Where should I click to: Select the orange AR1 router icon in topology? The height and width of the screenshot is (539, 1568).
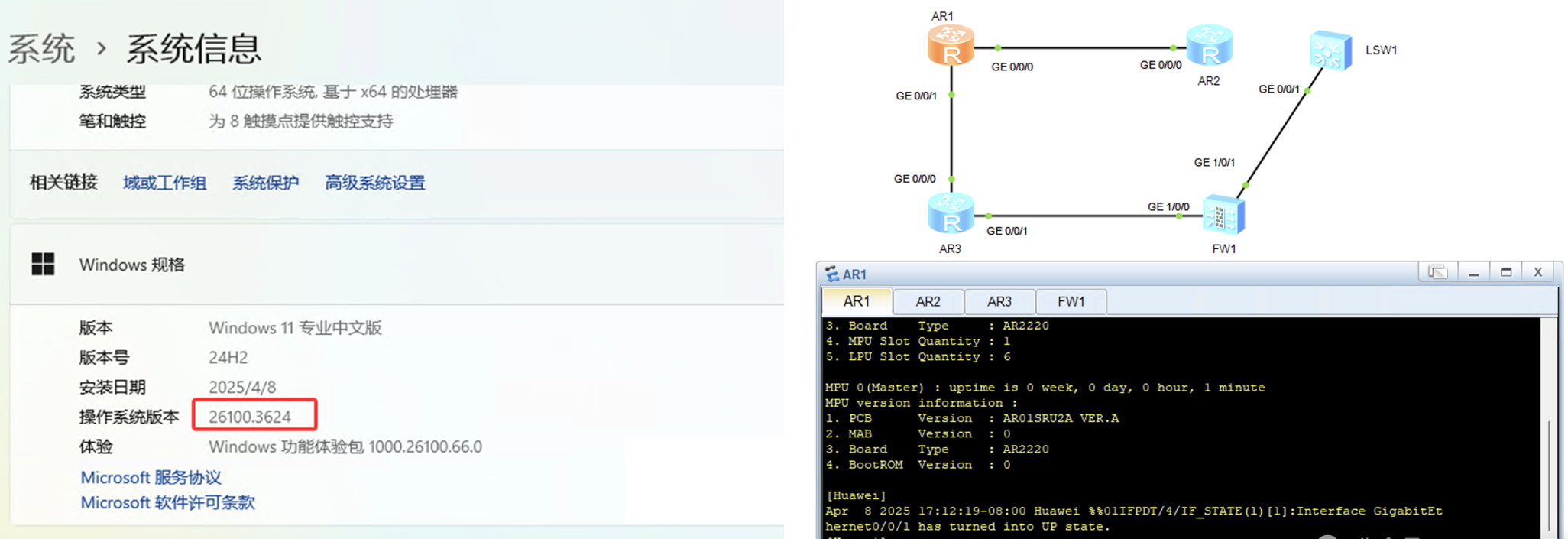tap(951, 45)
